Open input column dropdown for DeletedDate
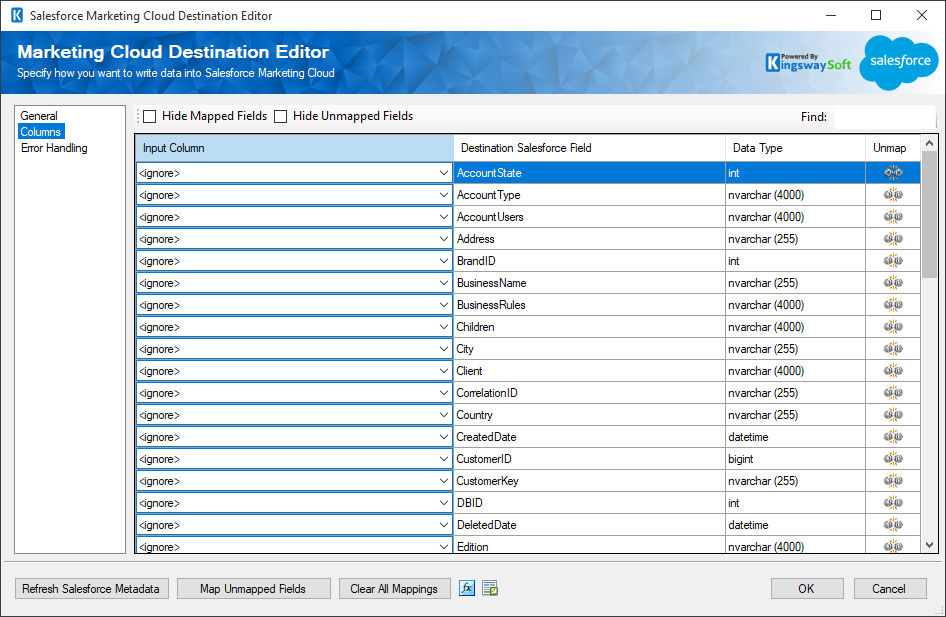 point(444,525)
